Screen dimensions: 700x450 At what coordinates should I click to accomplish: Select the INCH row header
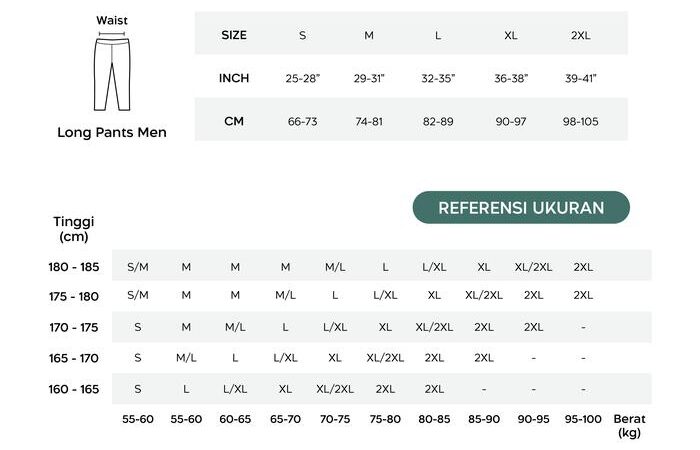click(x=234, y=78)
